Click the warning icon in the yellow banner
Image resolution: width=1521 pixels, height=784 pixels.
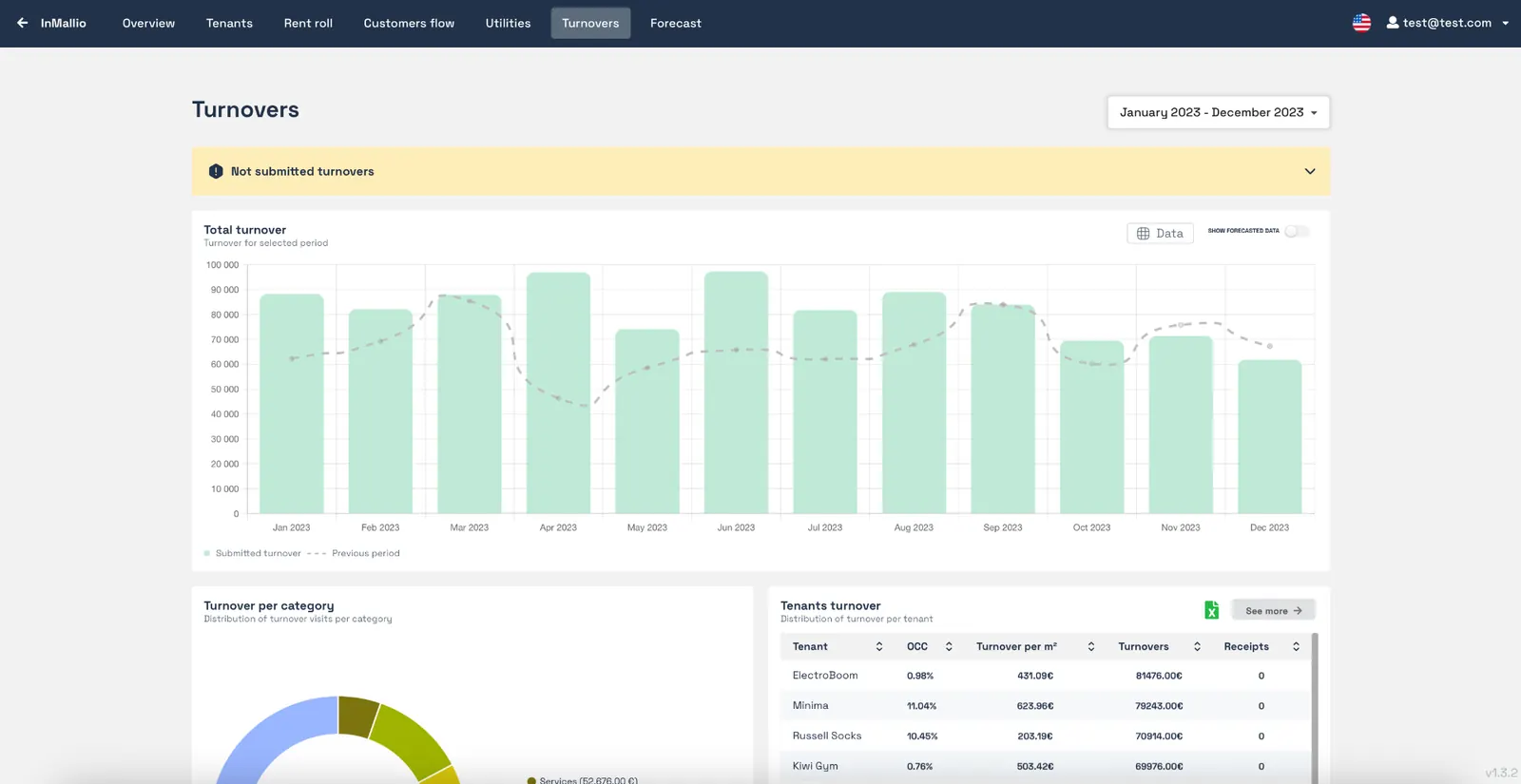[x=216, y=171]
